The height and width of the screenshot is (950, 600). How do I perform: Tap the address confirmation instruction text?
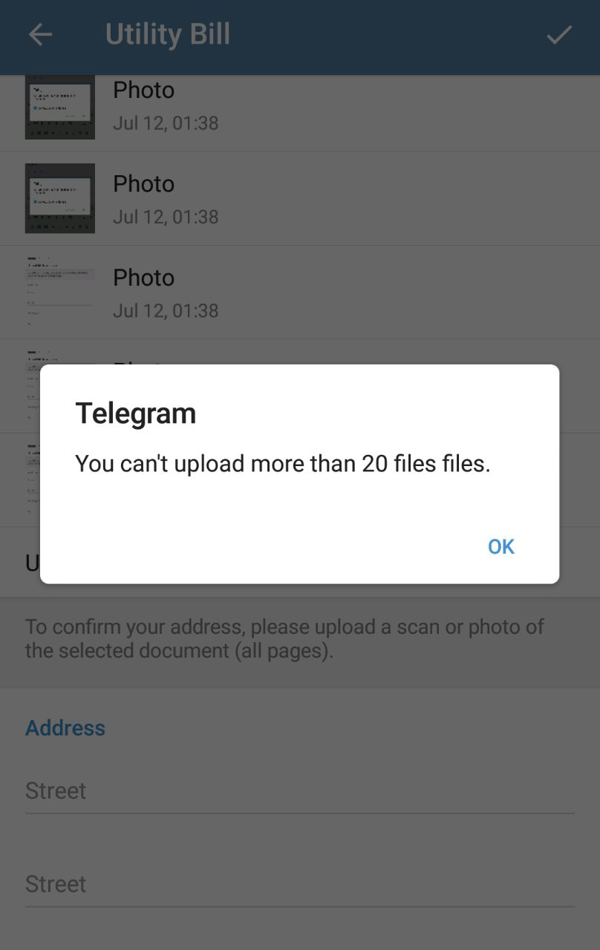point(284,638)
